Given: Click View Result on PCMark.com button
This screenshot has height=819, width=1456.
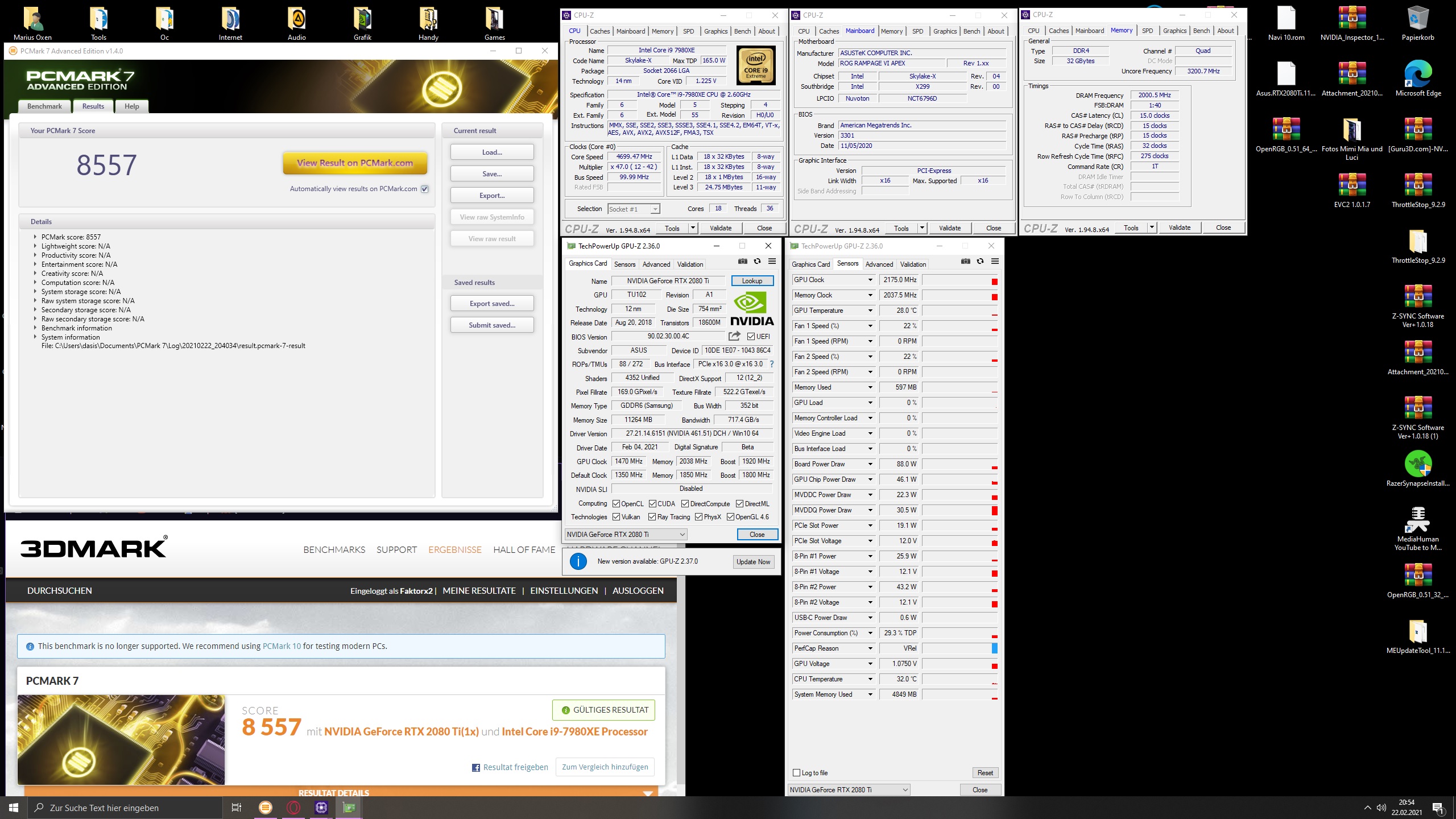Looking at the screenshot, I should point(355,163).
